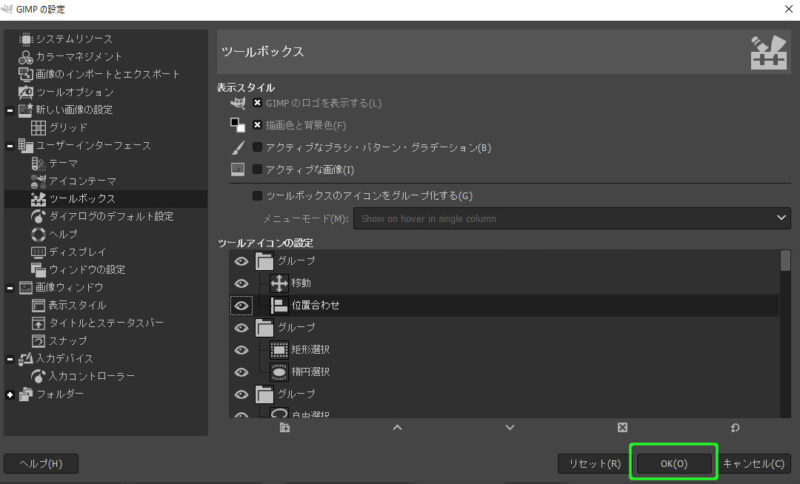The height and width of the screenshot is (484, 800).
Task: Select the Rectangle Select tool icon
Action: point(279,349)
